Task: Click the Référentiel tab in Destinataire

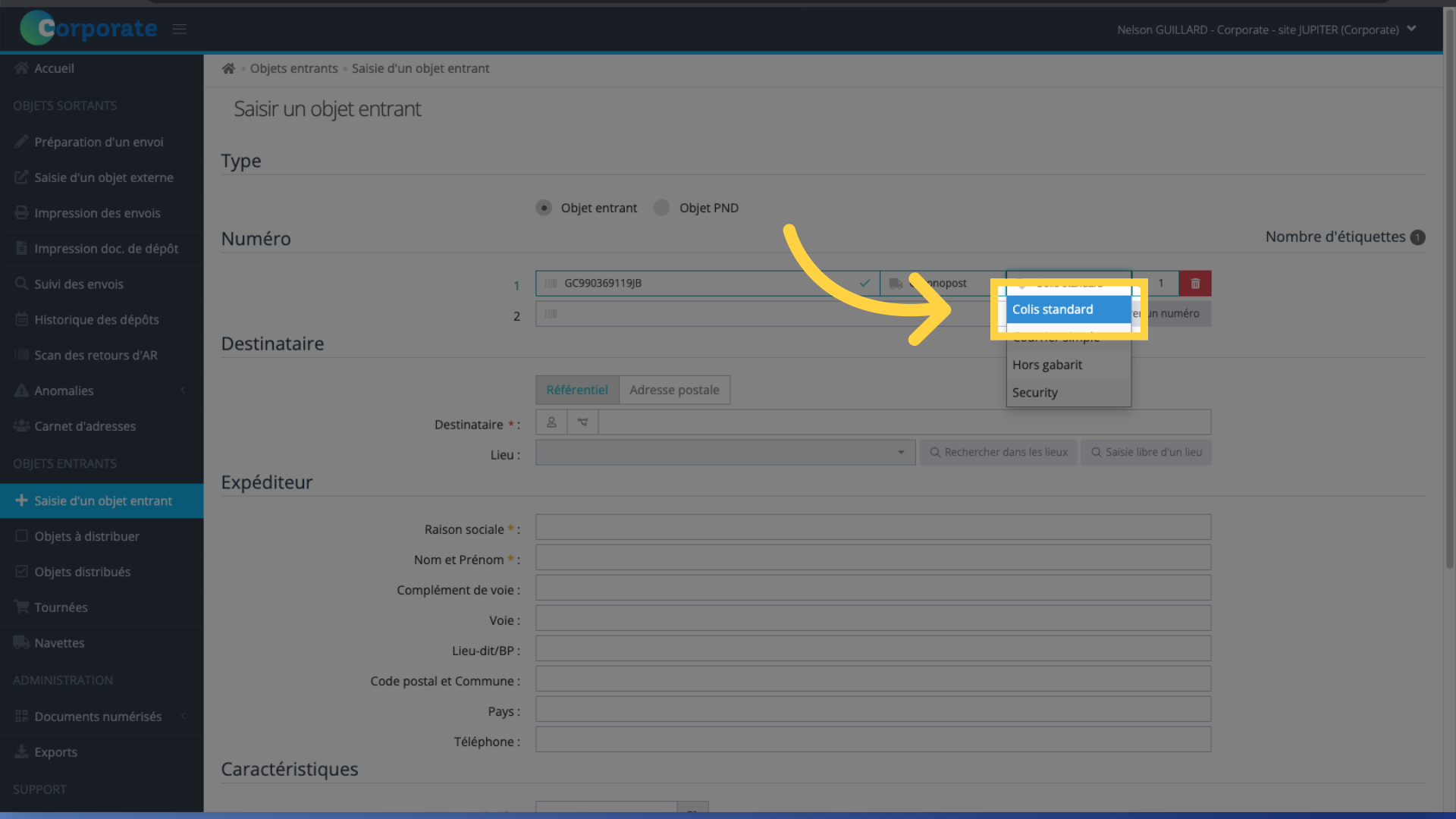Action: point(577,389)
